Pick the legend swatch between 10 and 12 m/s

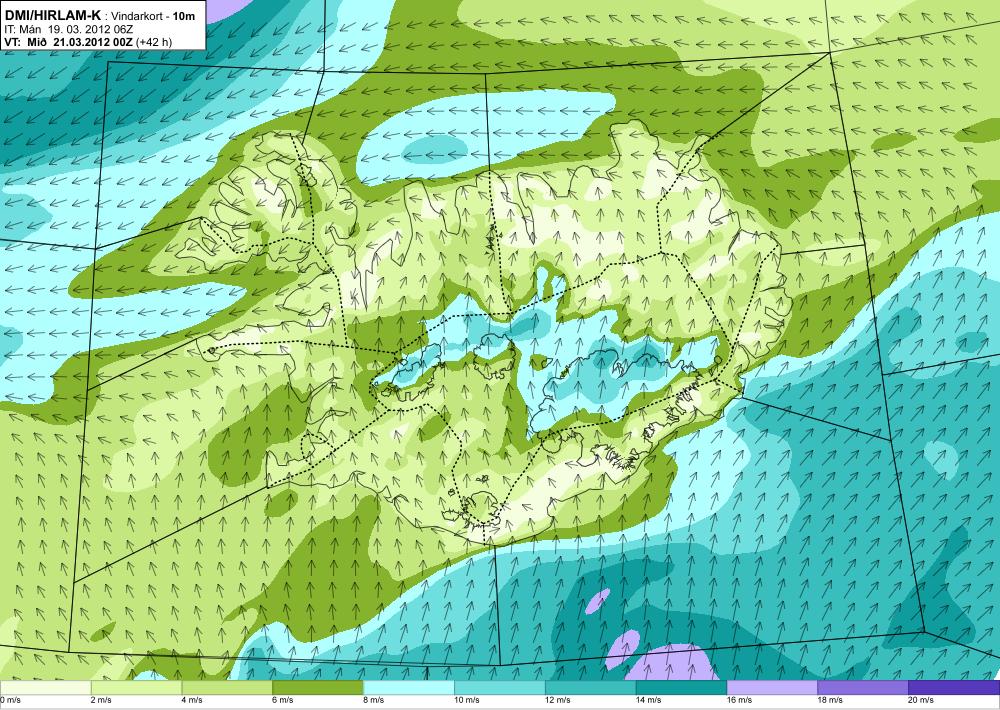click(499, 688)
